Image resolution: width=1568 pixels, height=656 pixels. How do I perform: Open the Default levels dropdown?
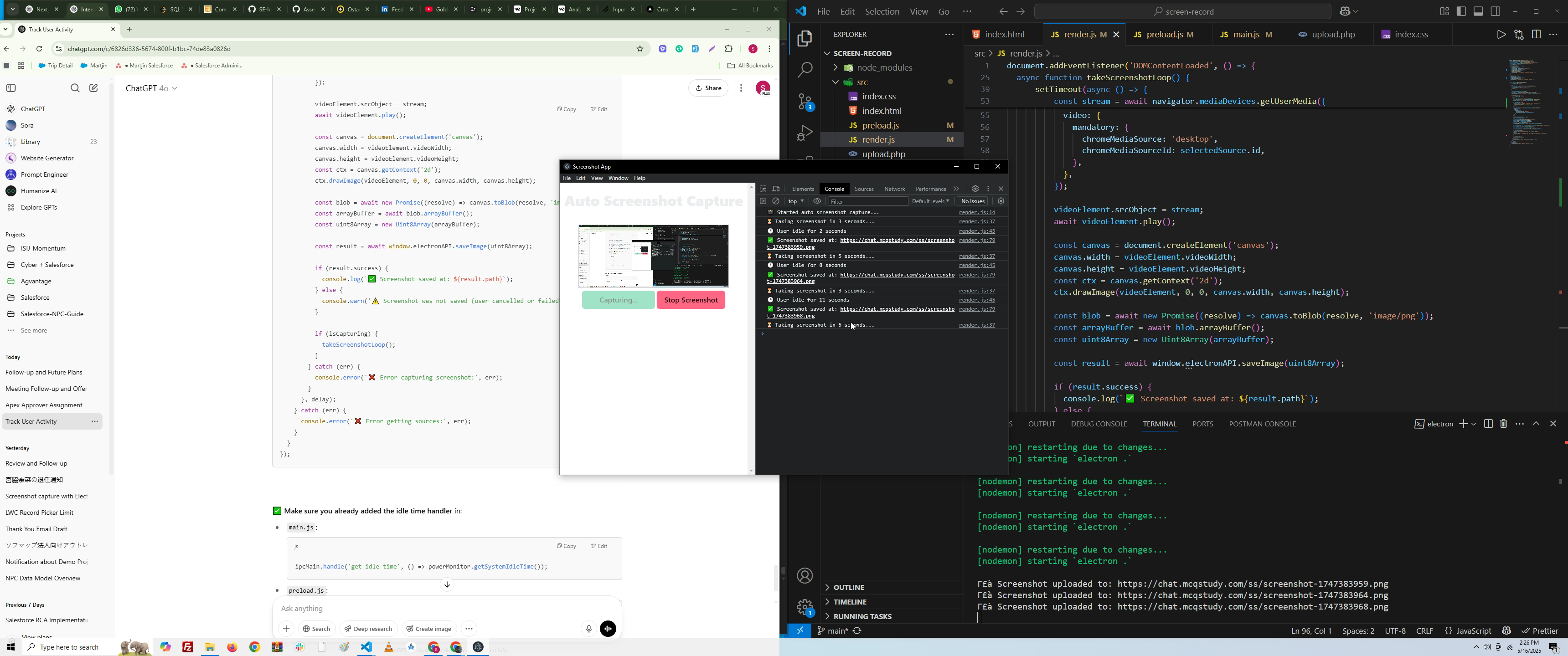pyautogui.click(x=930, y=201)
